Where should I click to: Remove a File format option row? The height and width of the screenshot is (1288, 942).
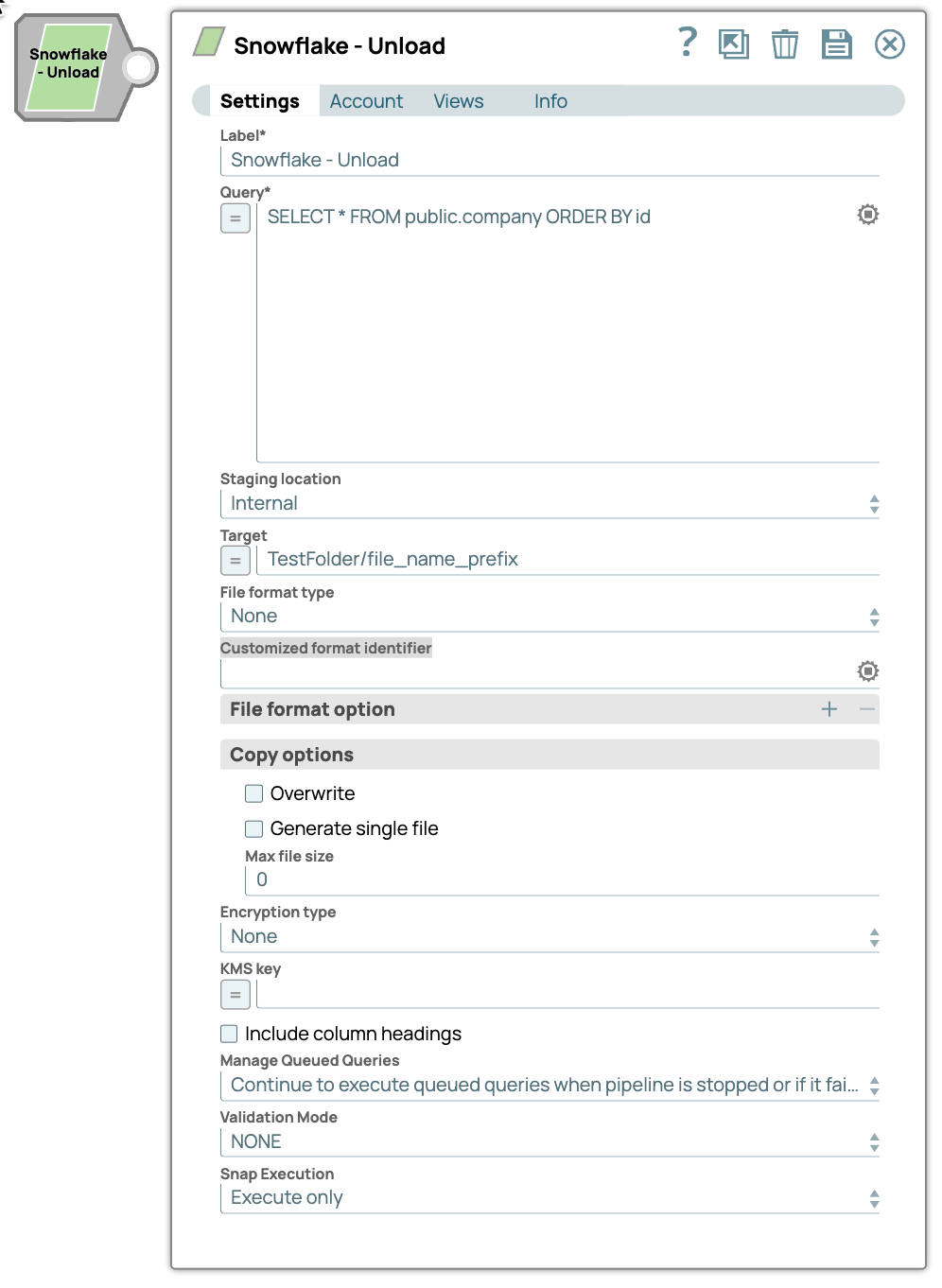[867, 708]
